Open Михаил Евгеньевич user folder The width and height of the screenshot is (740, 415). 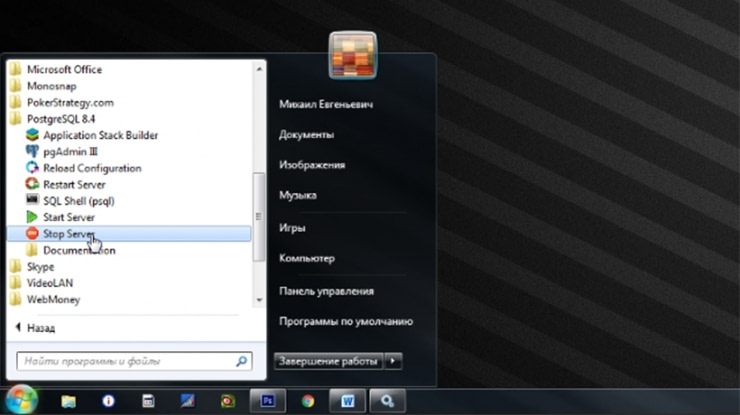coord(326,104)
